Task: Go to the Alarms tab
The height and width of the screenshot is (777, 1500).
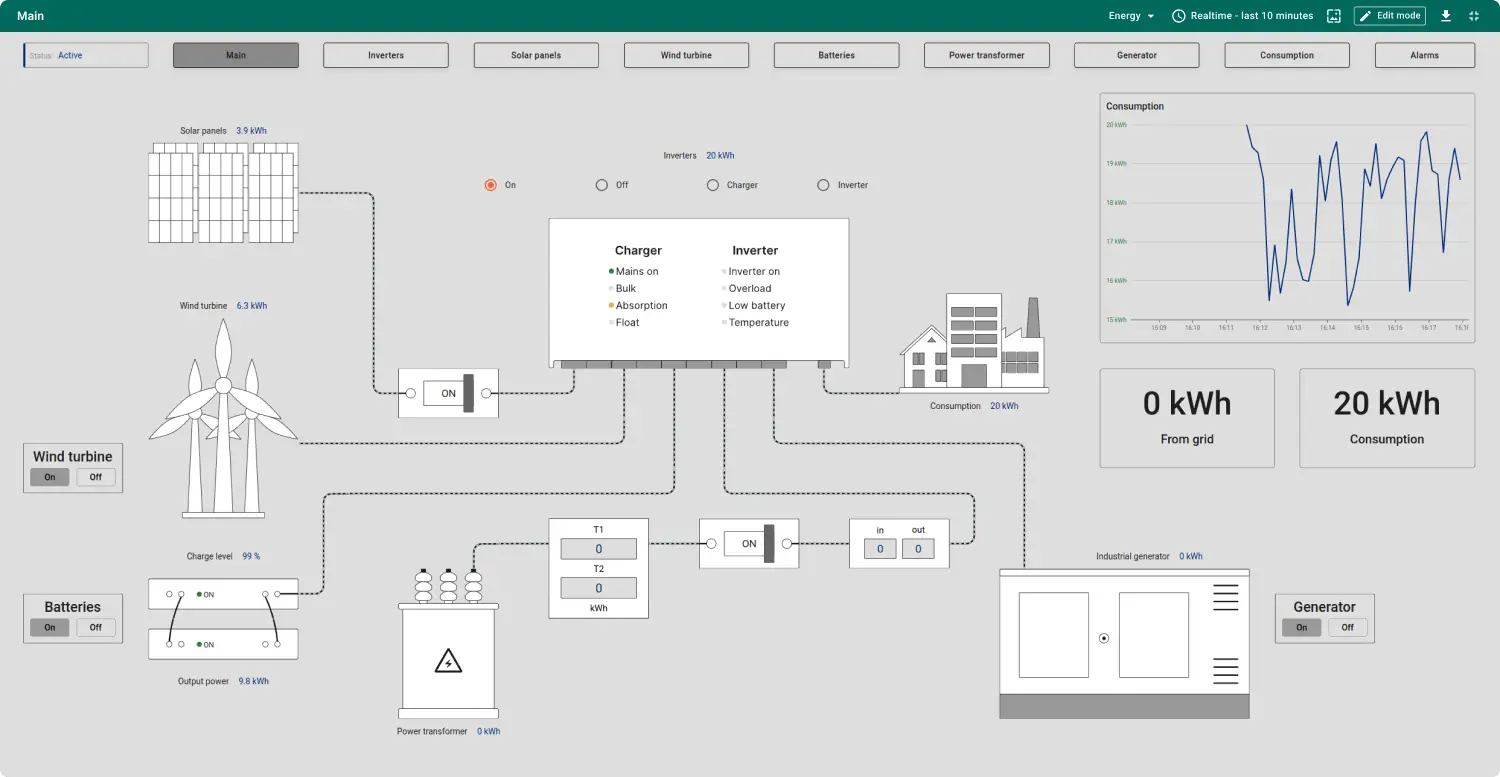Action: tap(1424, 55)
